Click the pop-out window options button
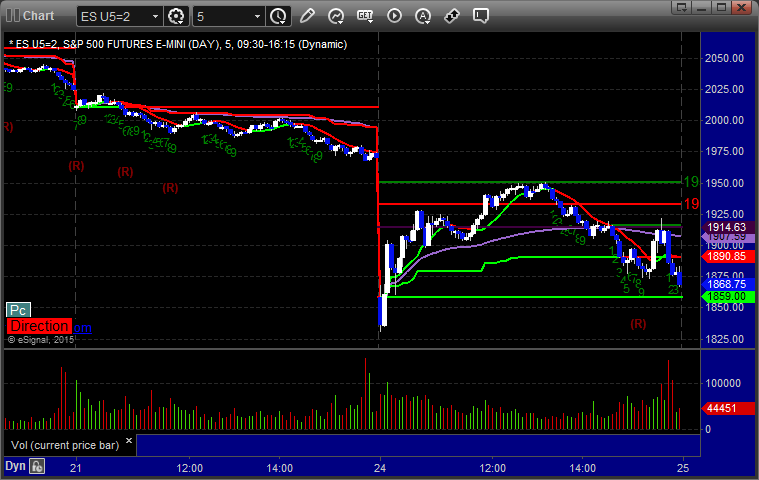The image size is (759, 480). click(682, 7)
